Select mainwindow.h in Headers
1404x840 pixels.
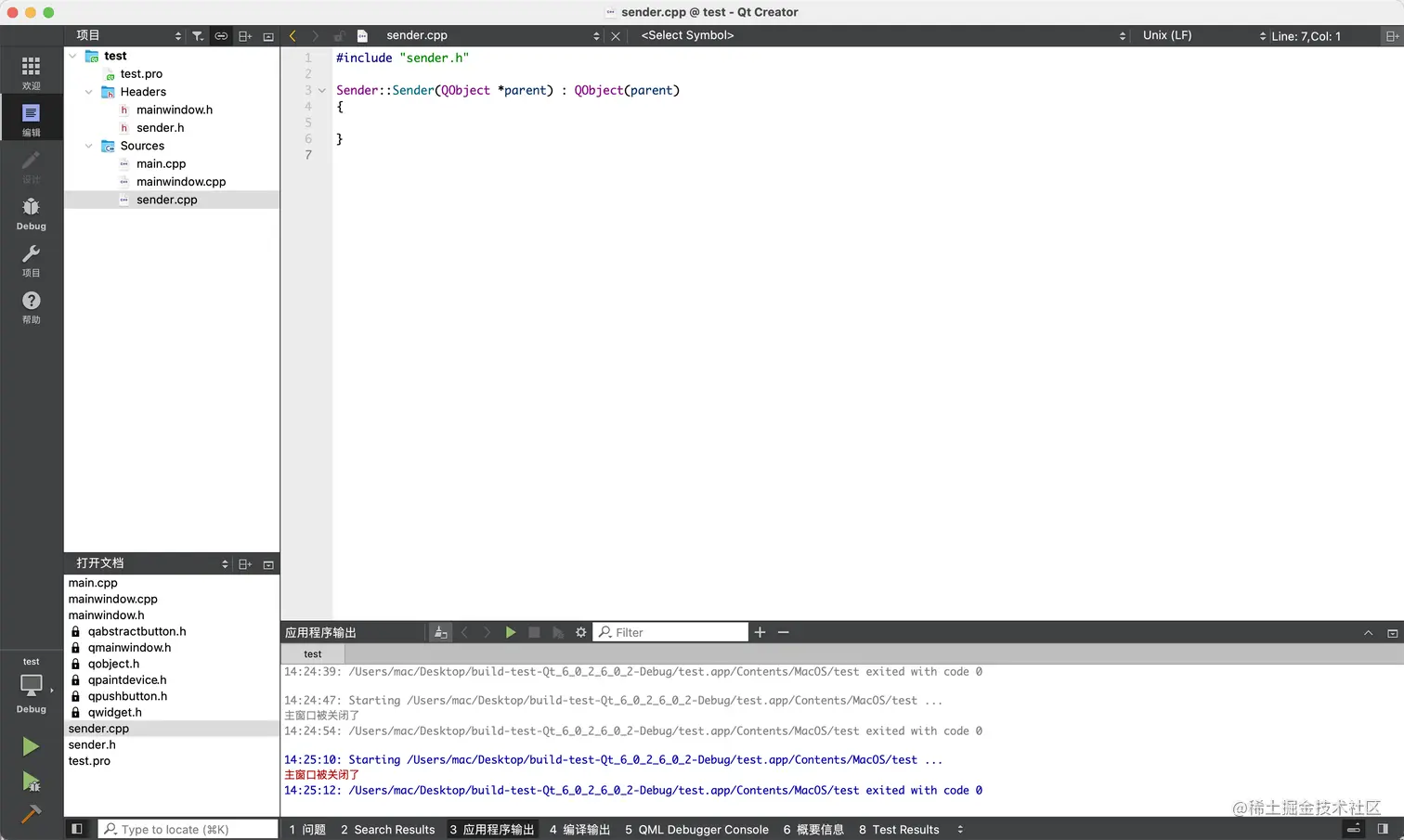pos(175,110)
